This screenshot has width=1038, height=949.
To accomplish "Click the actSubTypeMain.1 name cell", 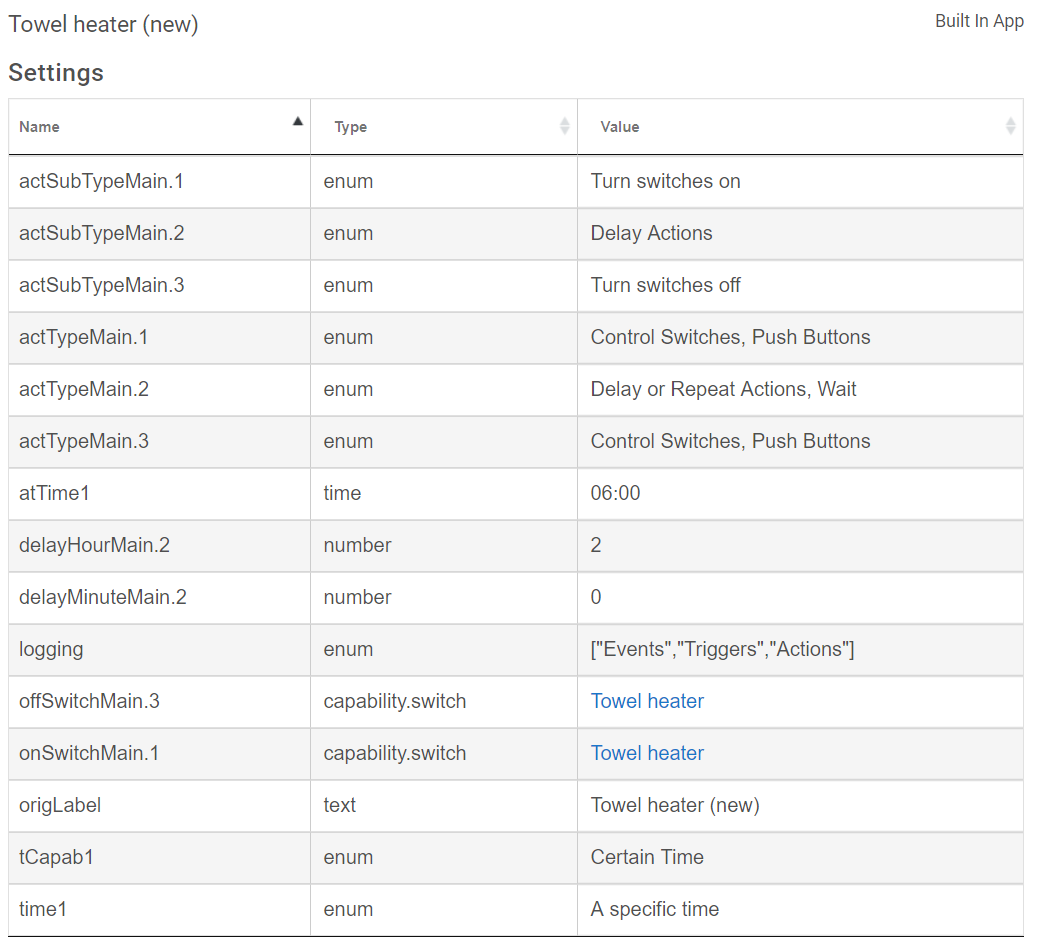I will click(101, 181).
